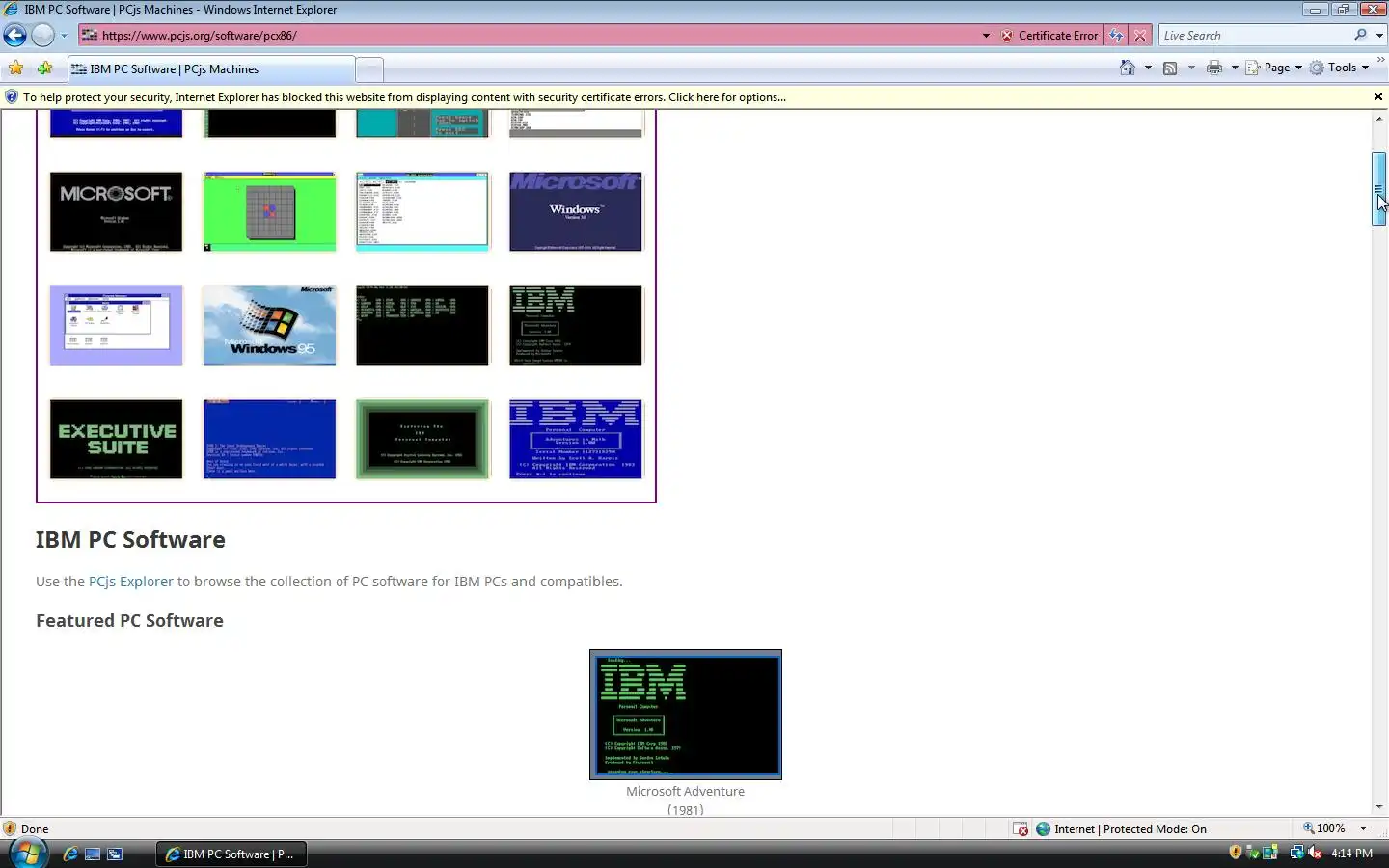Open the green-bordered black screen thumbnail
The height and width of the screenshot is (868, 1389).
tap(422, 439)
